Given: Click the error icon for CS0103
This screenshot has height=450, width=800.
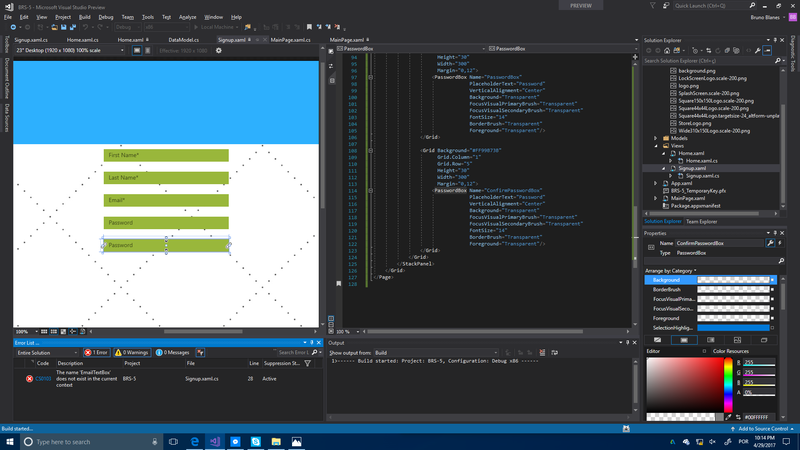Looking at the screenshot, I should (x=29, y=379).
